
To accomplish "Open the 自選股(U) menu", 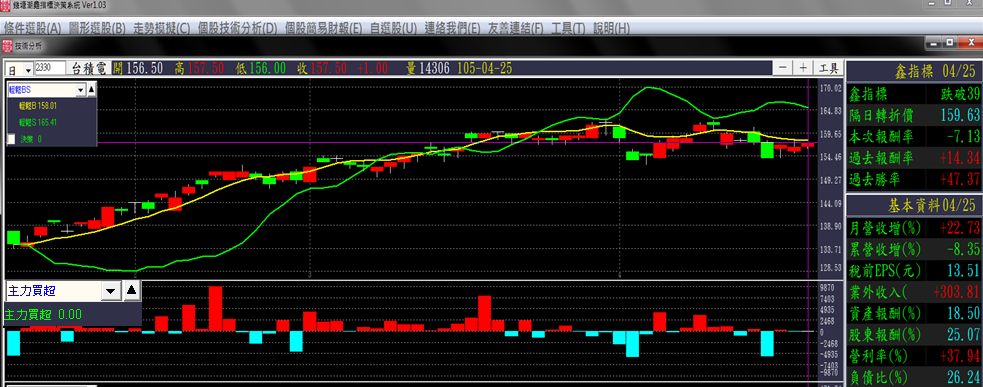I will [x=393, y=28].
